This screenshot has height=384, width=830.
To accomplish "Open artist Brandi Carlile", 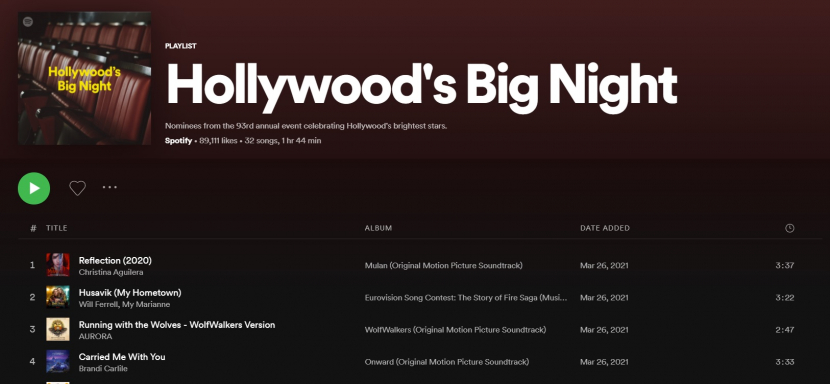I will [103, 369].
